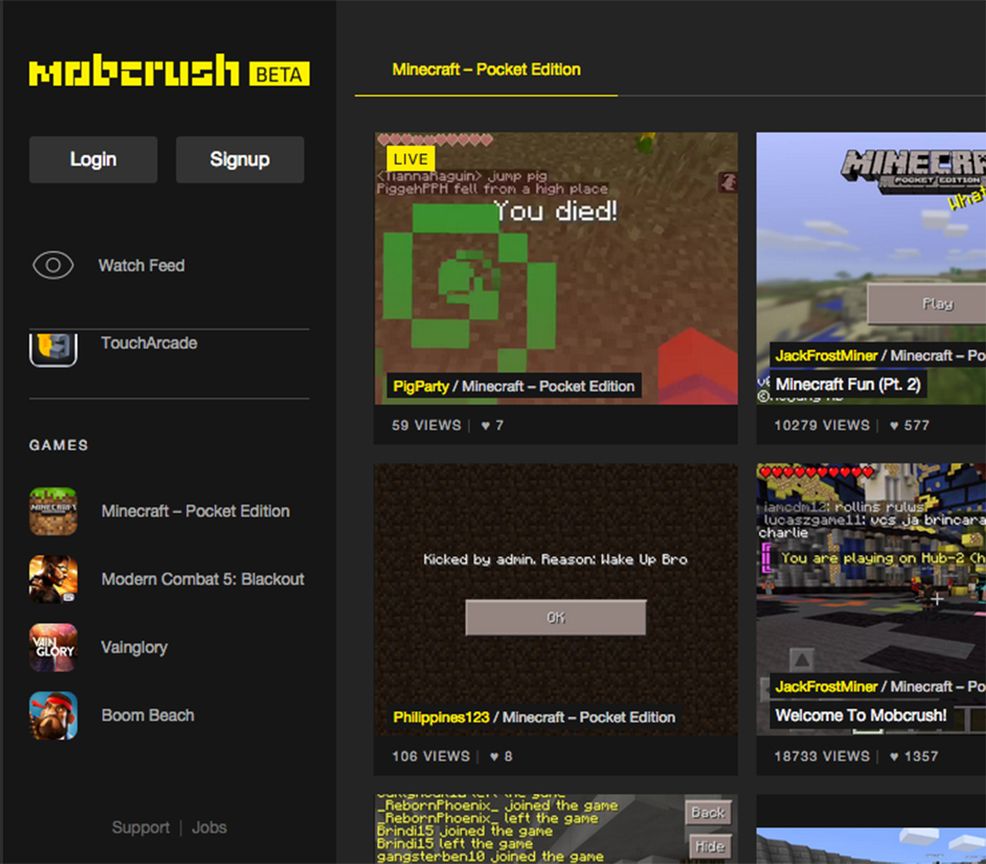Click the TouchArcade channel icon
This screenshot has height=864, width=986.
point(53,348)
